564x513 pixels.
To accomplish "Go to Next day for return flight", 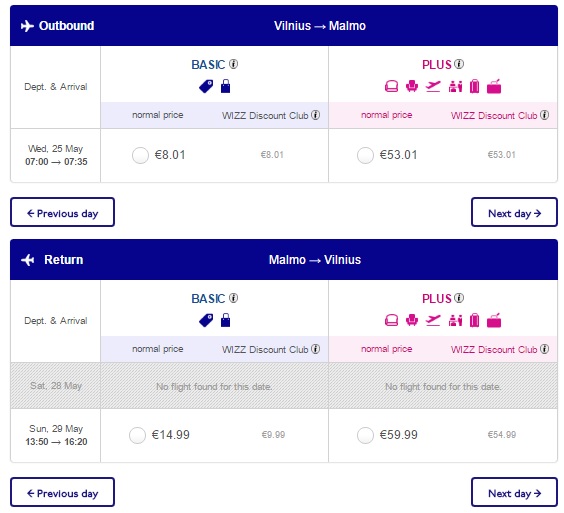I will (x=514, y=492).
